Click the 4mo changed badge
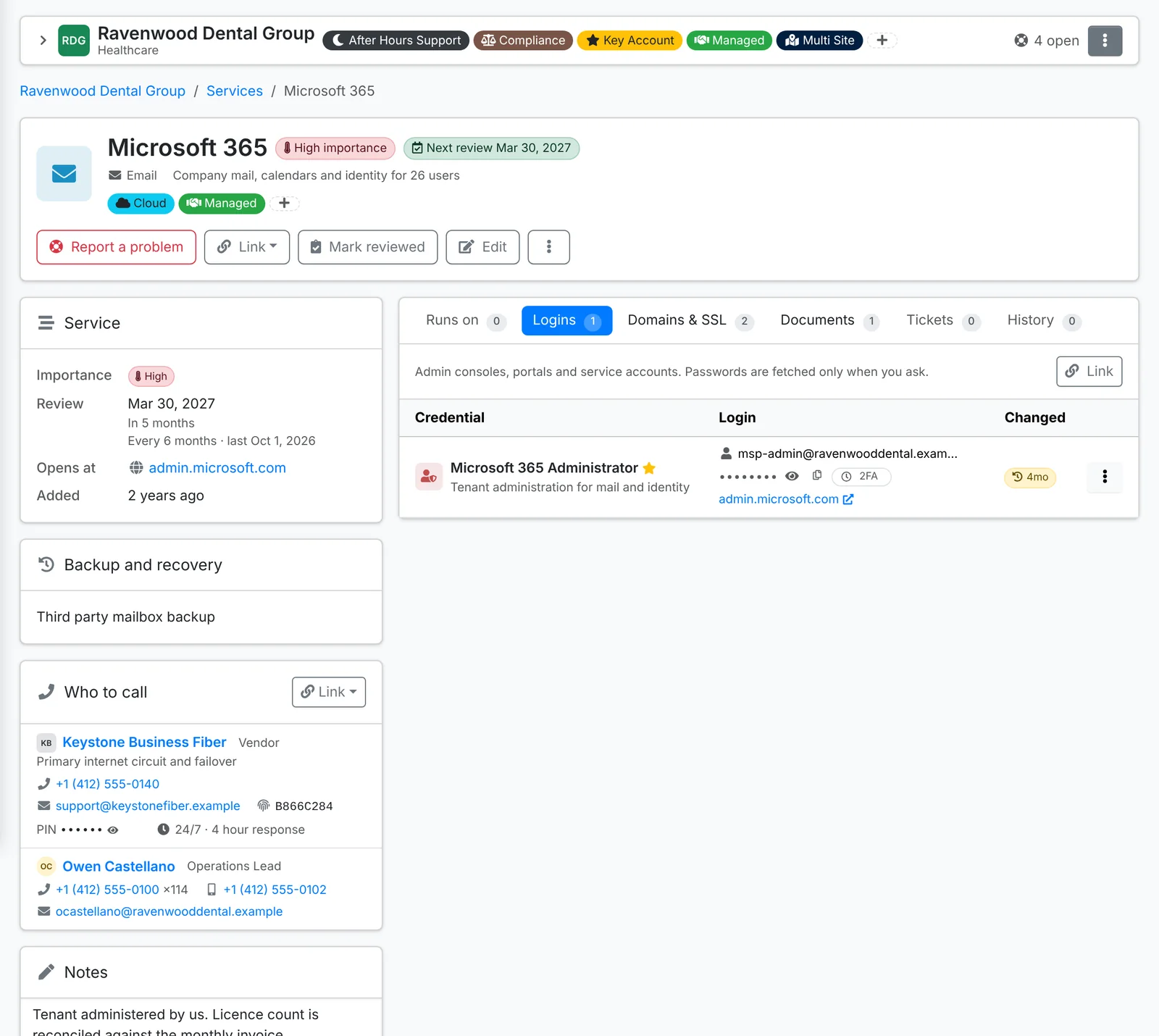1159x1036 pixels. coord(1030,477)
